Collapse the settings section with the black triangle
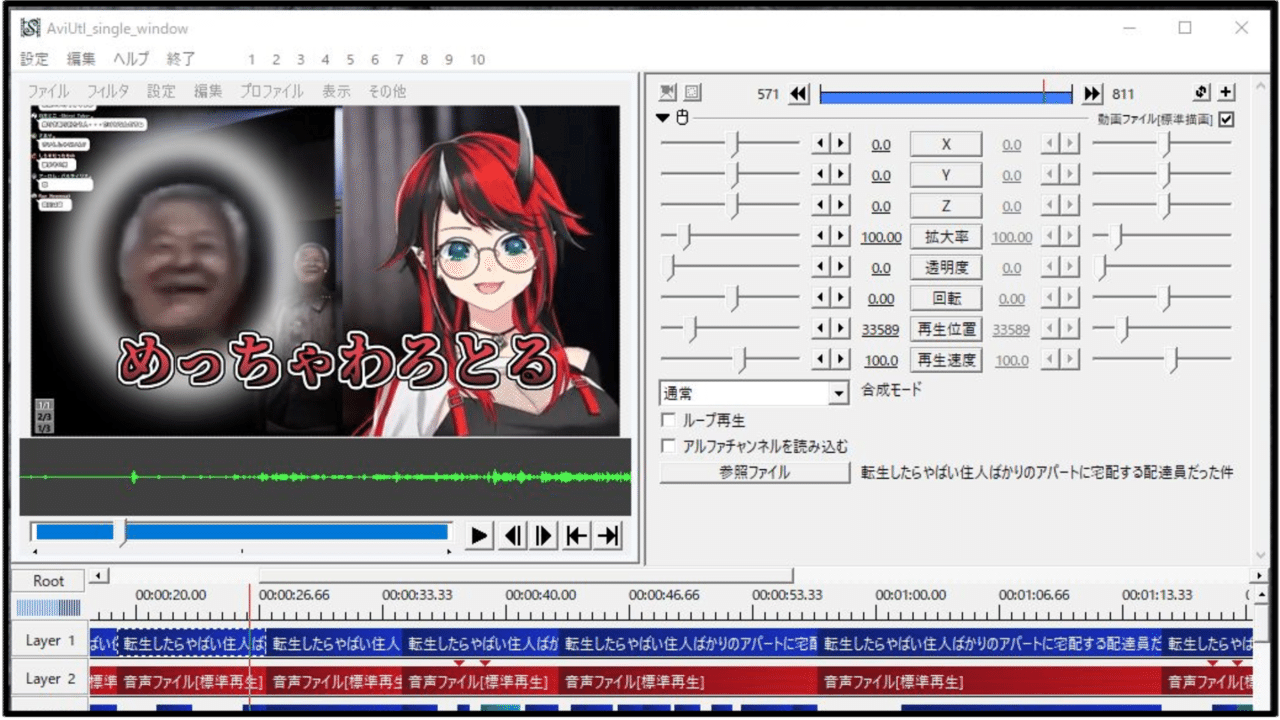 click(662, 117)
